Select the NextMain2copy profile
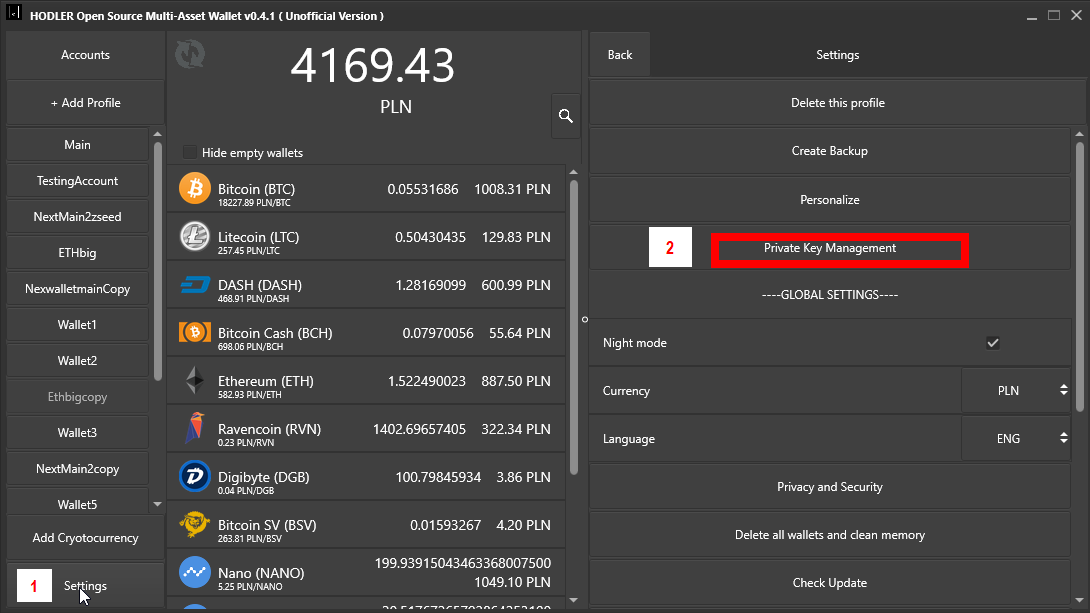The image size is (1090, 613). coord(77,468)
